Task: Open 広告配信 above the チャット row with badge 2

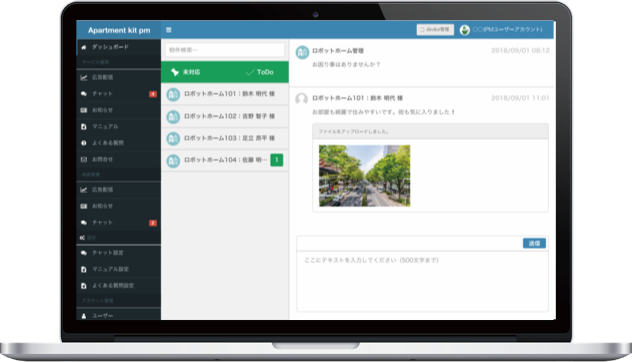Action: 118,190
